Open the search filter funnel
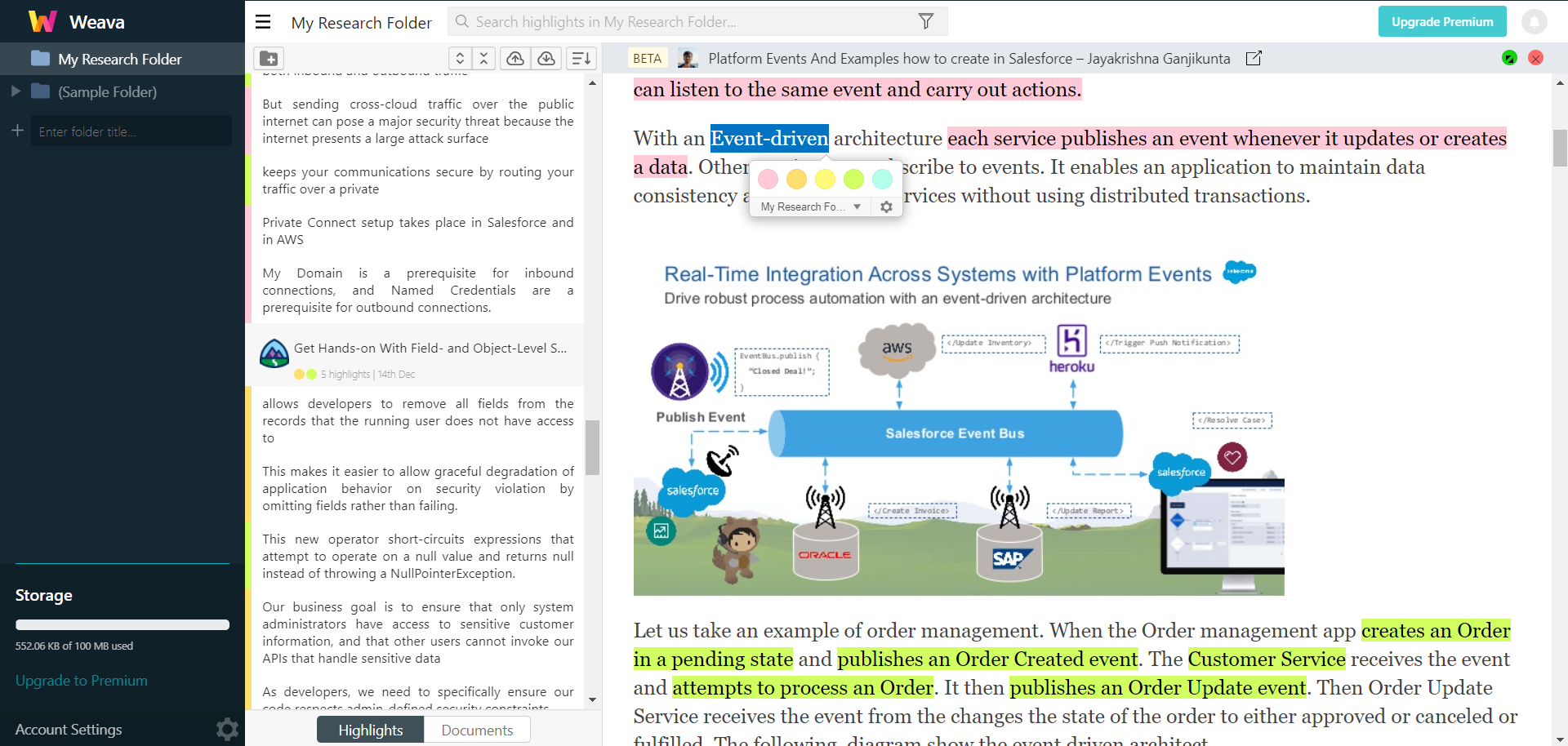1568x746 pixels. [x=925, y=22]
